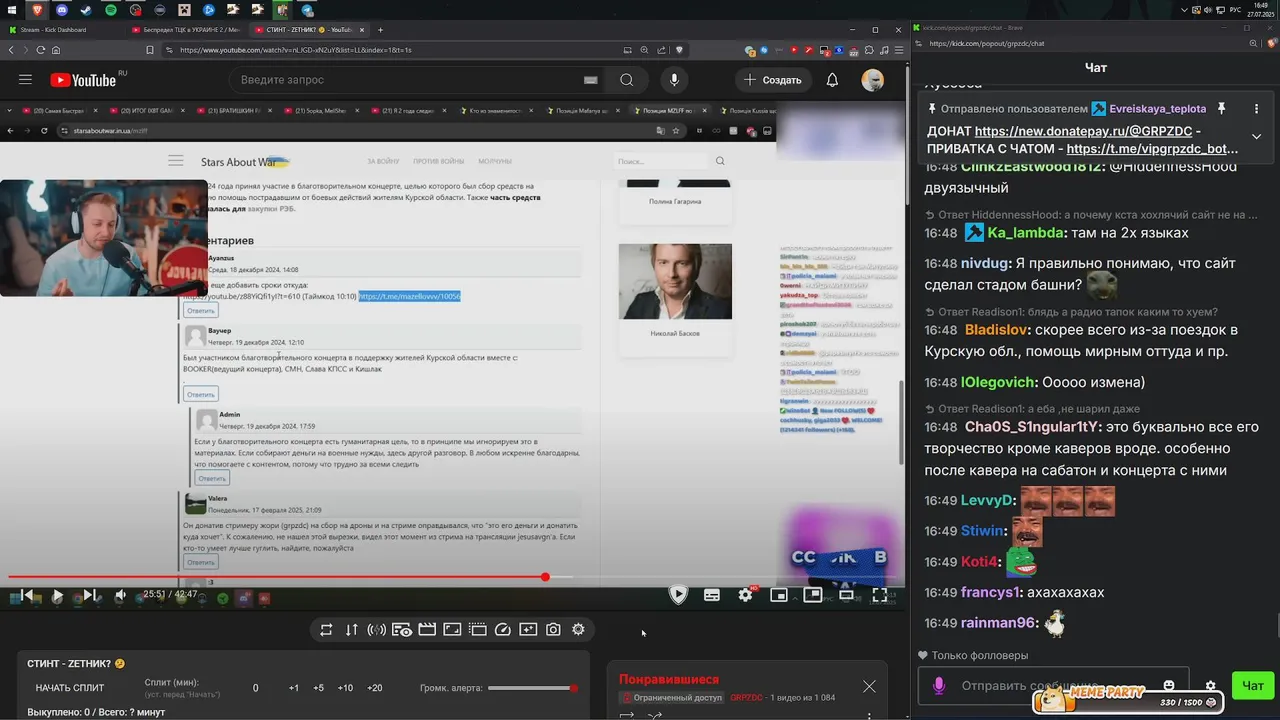
Task: Enter fullscreen in YouTube player
Action: 880,595
